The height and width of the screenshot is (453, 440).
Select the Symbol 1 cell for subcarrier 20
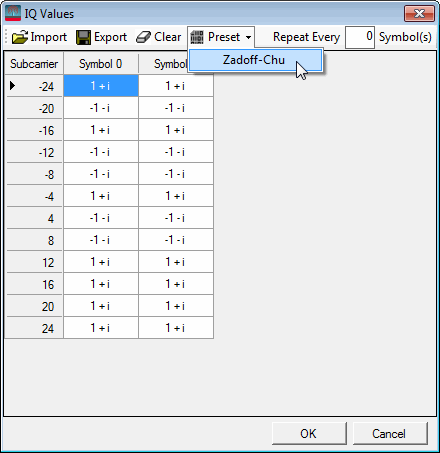[176, 306]
